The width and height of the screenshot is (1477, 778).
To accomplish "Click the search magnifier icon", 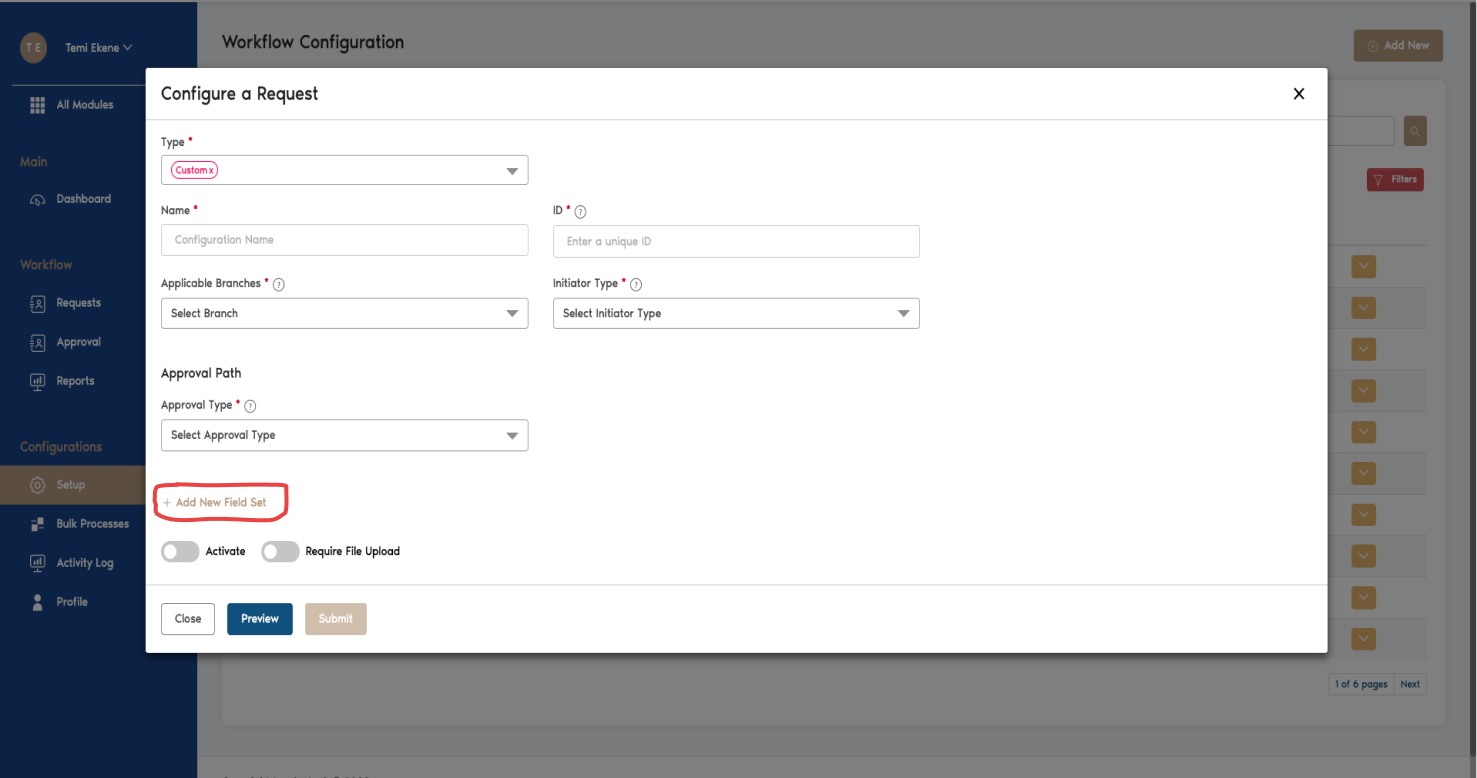I will pos(1414,130).
